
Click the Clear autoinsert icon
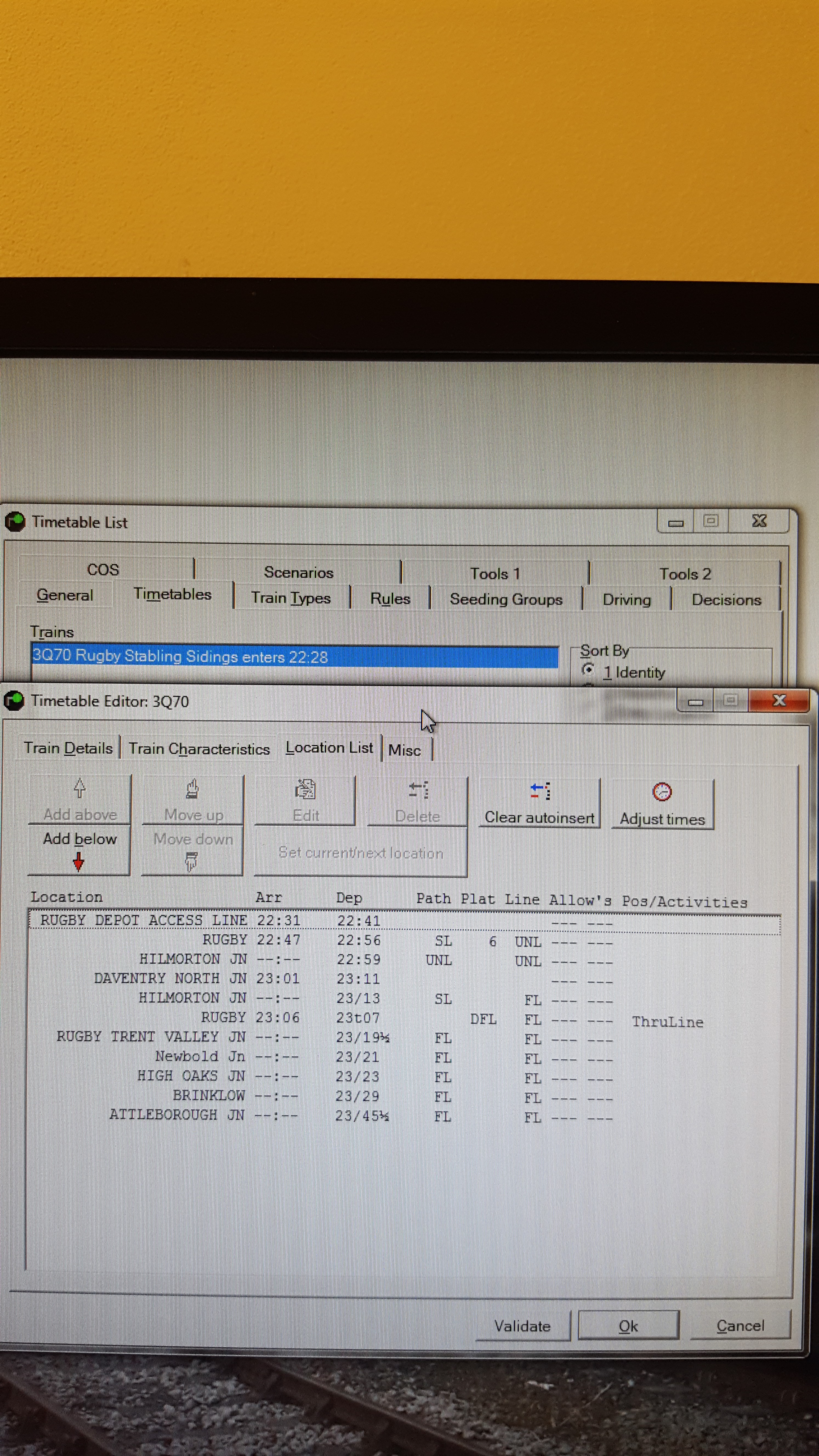click(540, 791)
